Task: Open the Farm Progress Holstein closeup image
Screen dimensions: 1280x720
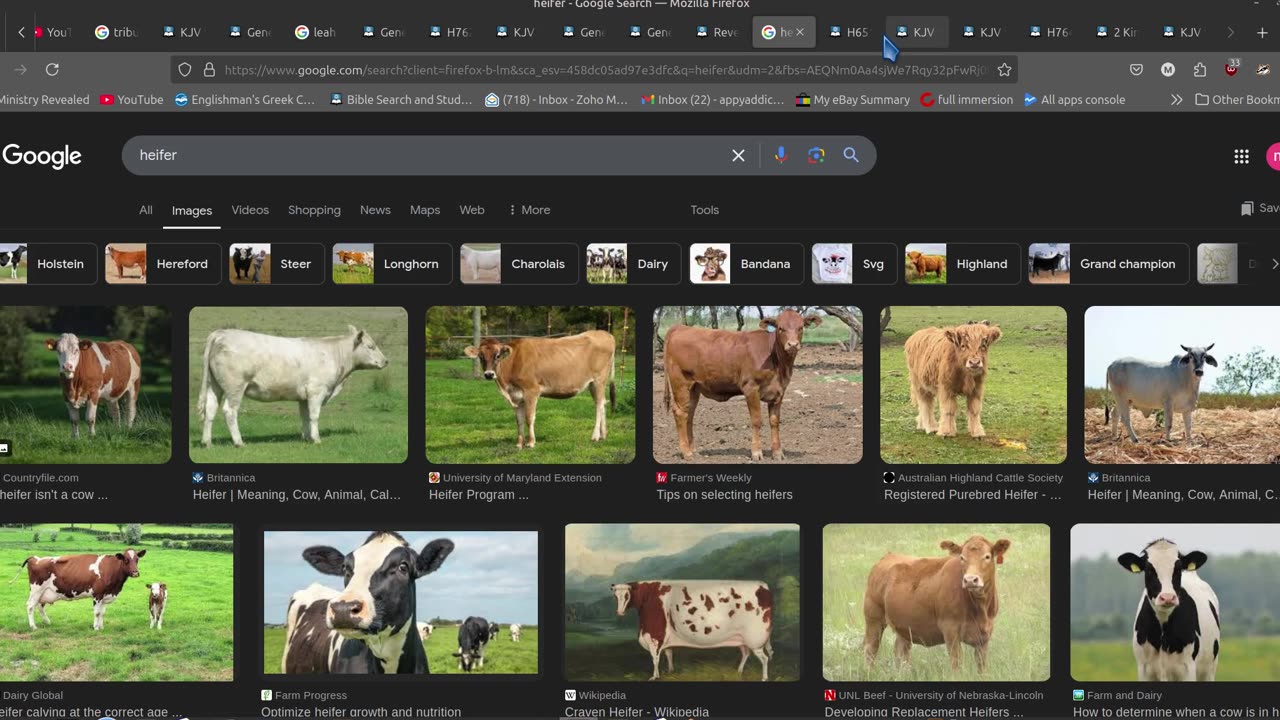Action: [401, 602]
